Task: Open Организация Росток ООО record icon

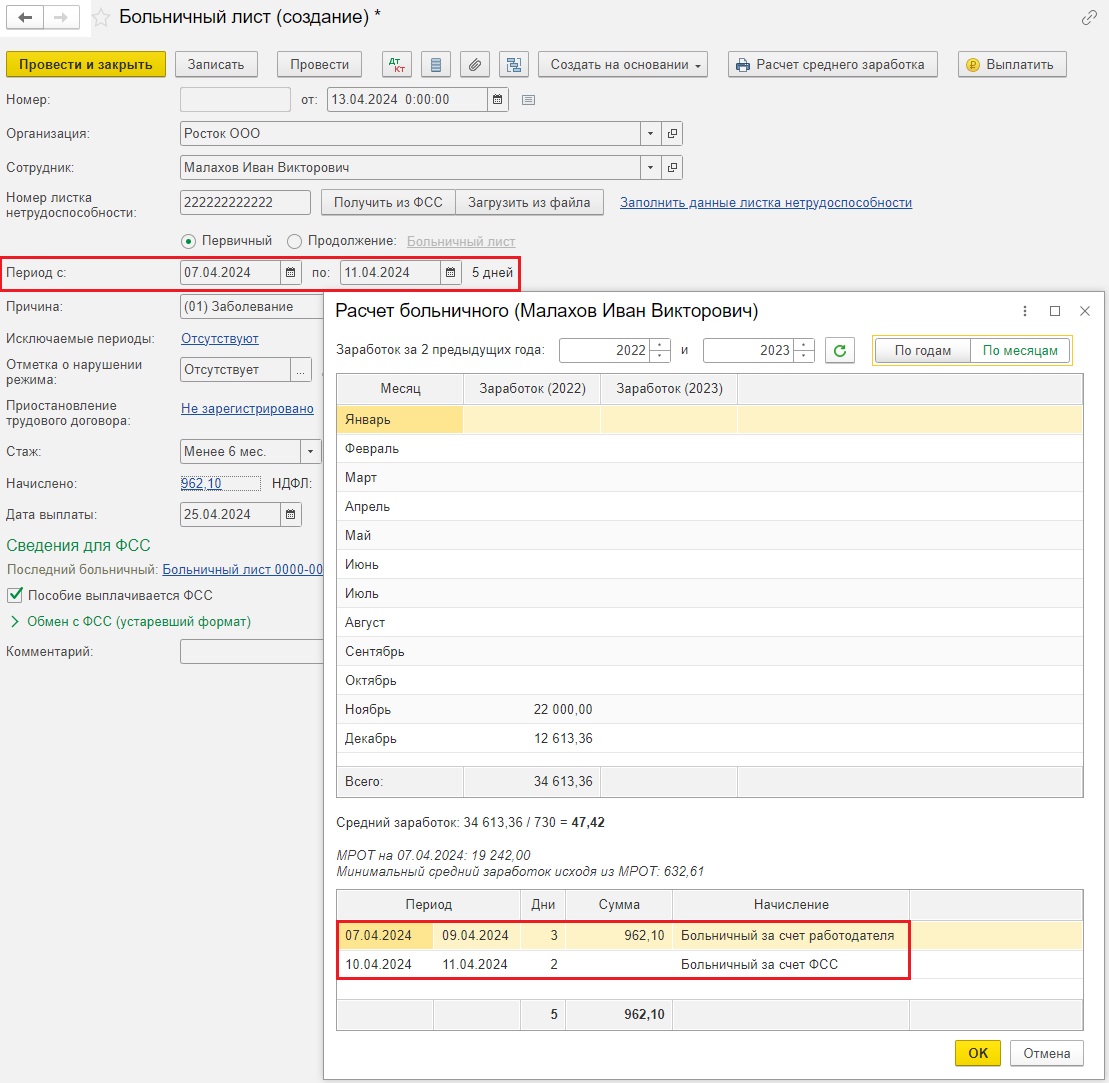Action: [x=672, y=134]
